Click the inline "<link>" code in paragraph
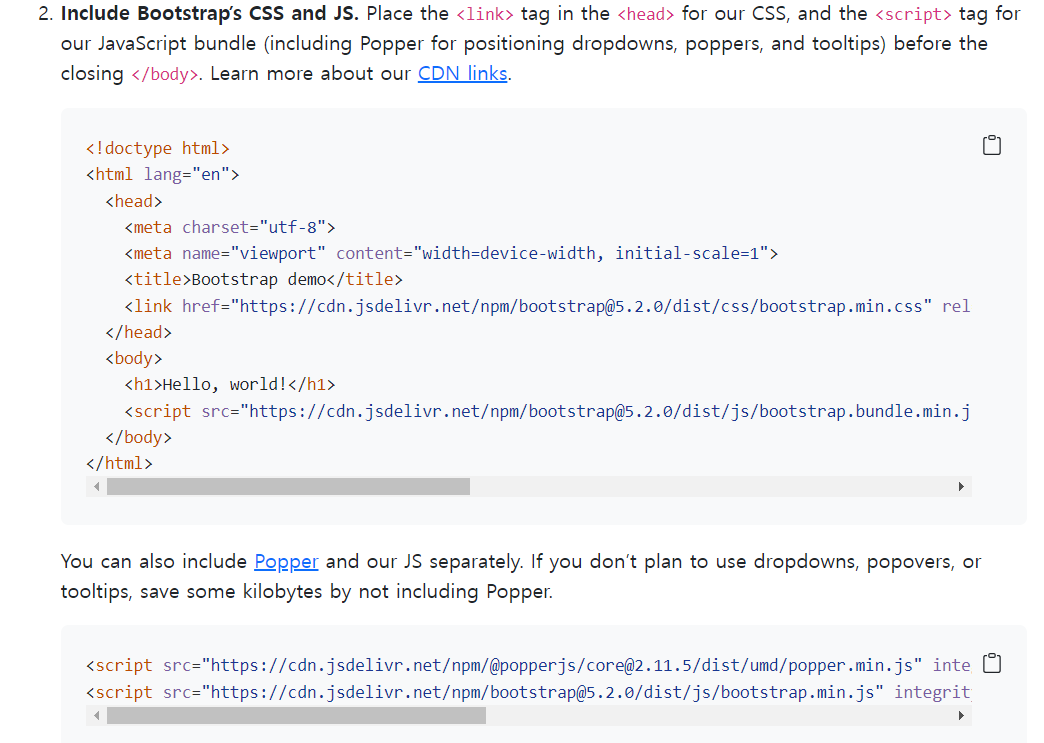This screenshot has width=1044, height=743. (x=485, y=14)
